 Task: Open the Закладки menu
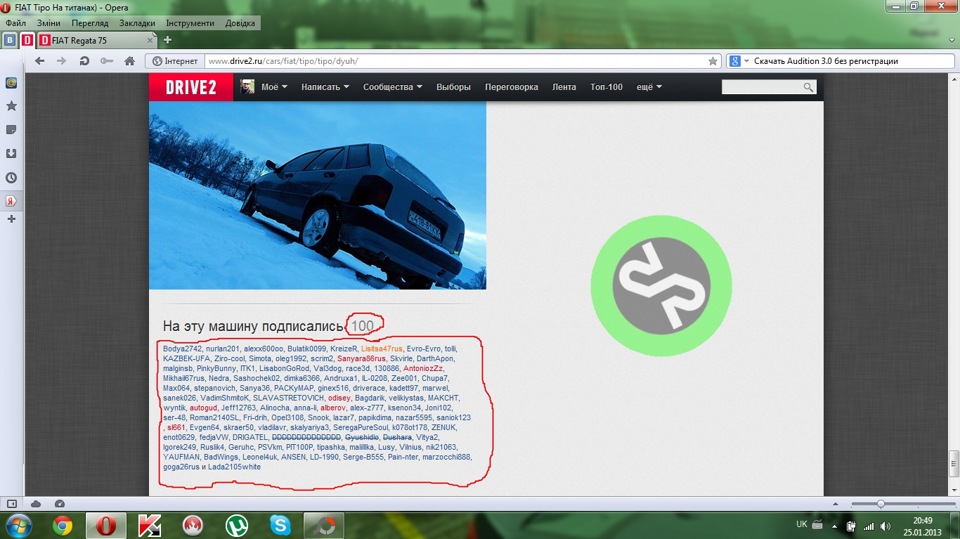[x=137, y=23]
